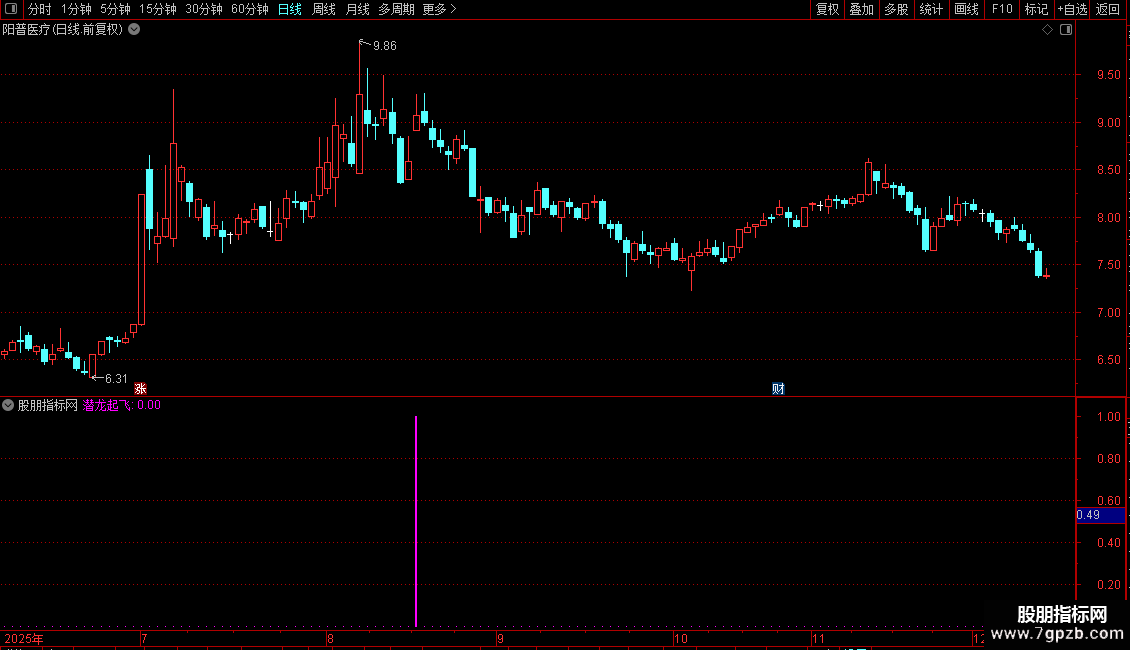Add stock via +自选 button
This screenshot has width=1130, height=650.
1072,9
